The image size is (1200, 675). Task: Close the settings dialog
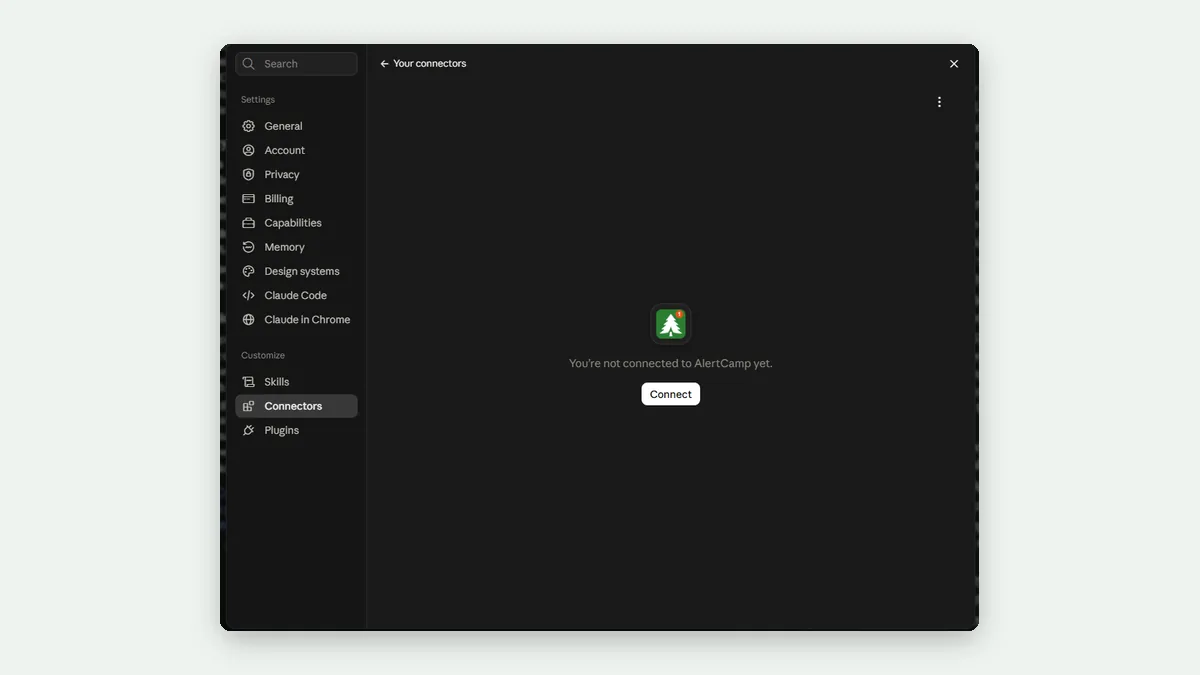(x=954, y=64)
